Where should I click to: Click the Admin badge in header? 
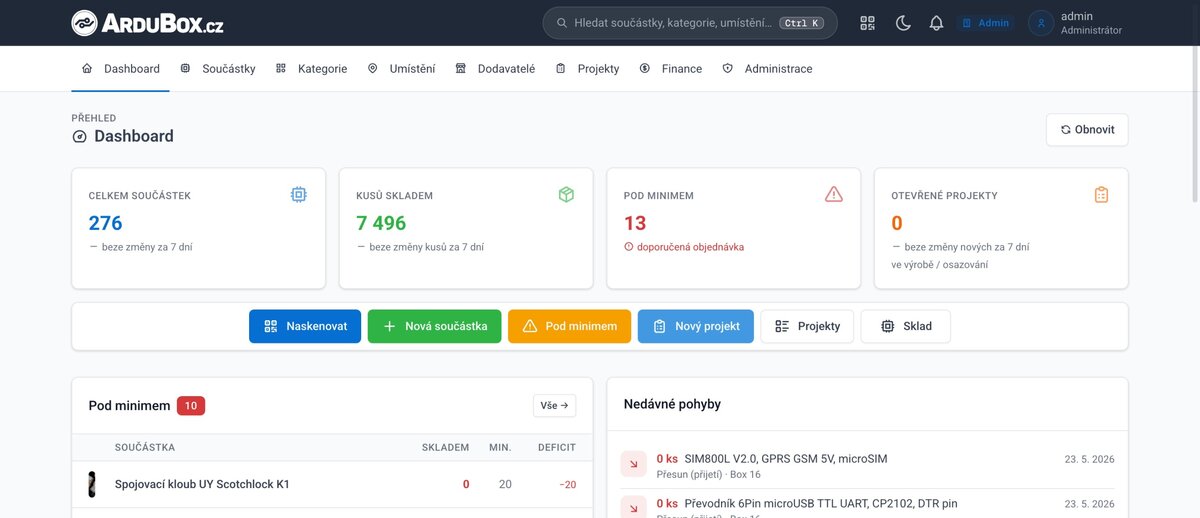(x=986, y=23)
